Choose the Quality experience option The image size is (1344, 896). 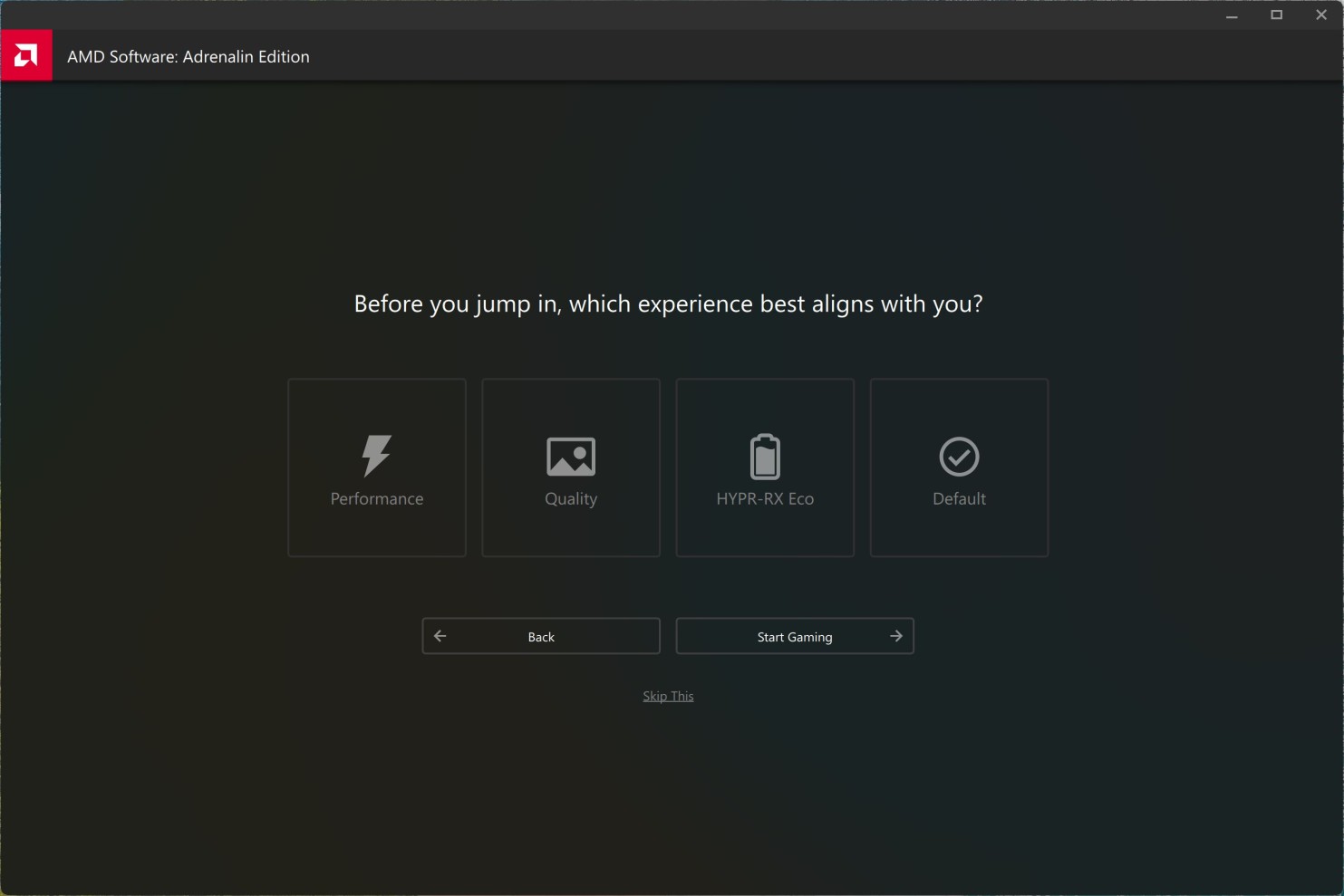coord(570,467)
